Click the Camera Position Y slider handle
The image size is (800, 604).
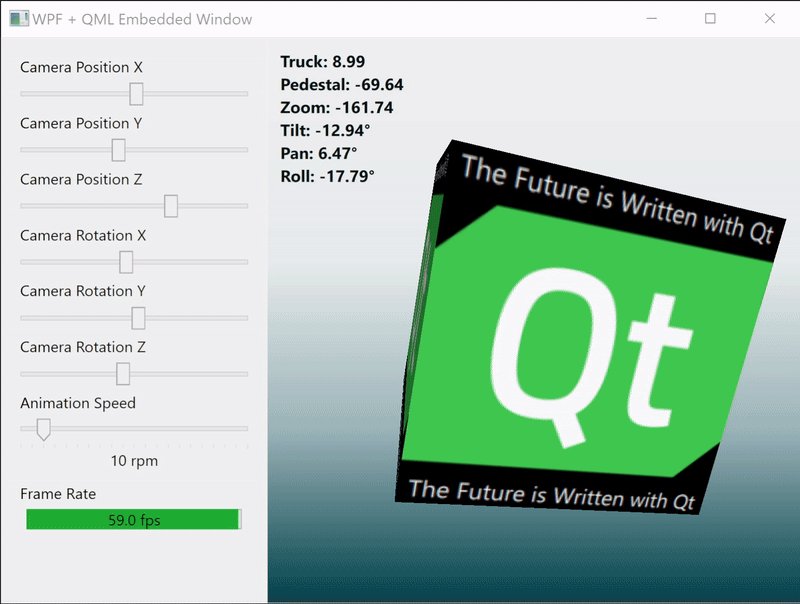pos(119,150)
